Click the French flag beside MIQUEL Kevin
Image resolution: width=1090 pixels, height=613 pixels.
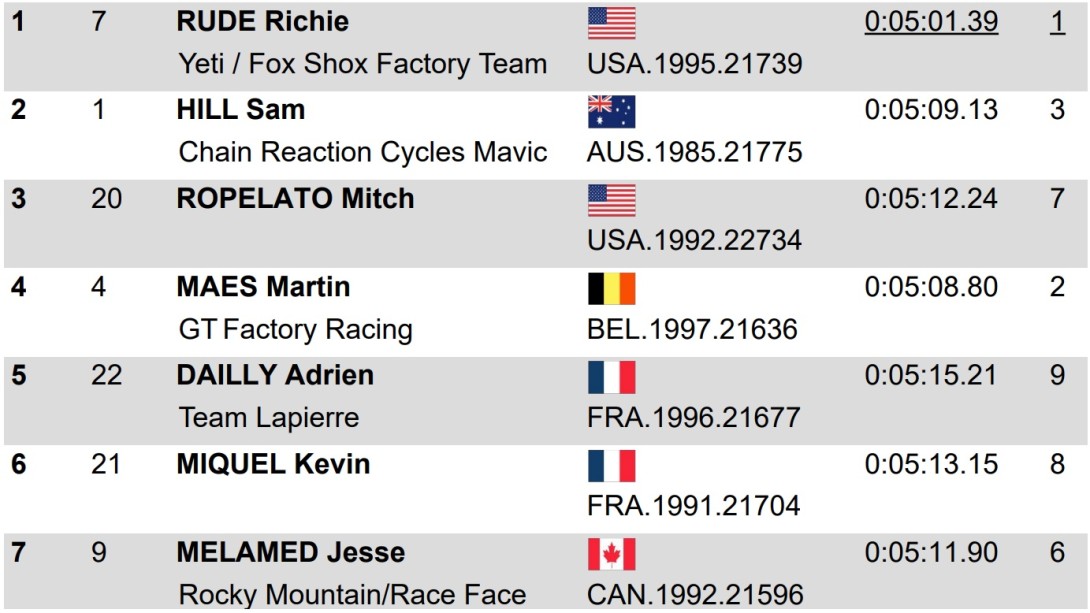tap(612, 466)
